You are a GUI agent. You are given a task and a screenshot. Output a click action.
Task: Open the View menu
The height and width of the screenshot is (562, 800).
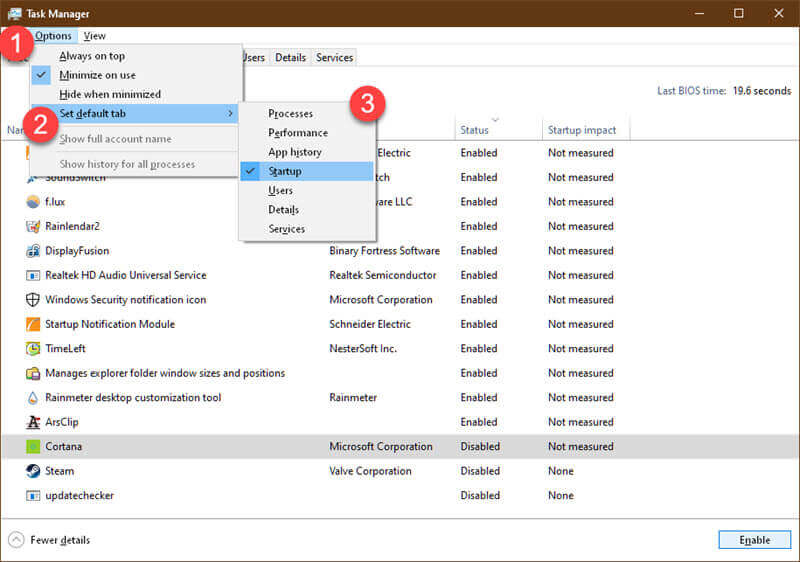[x=94, y=36]
